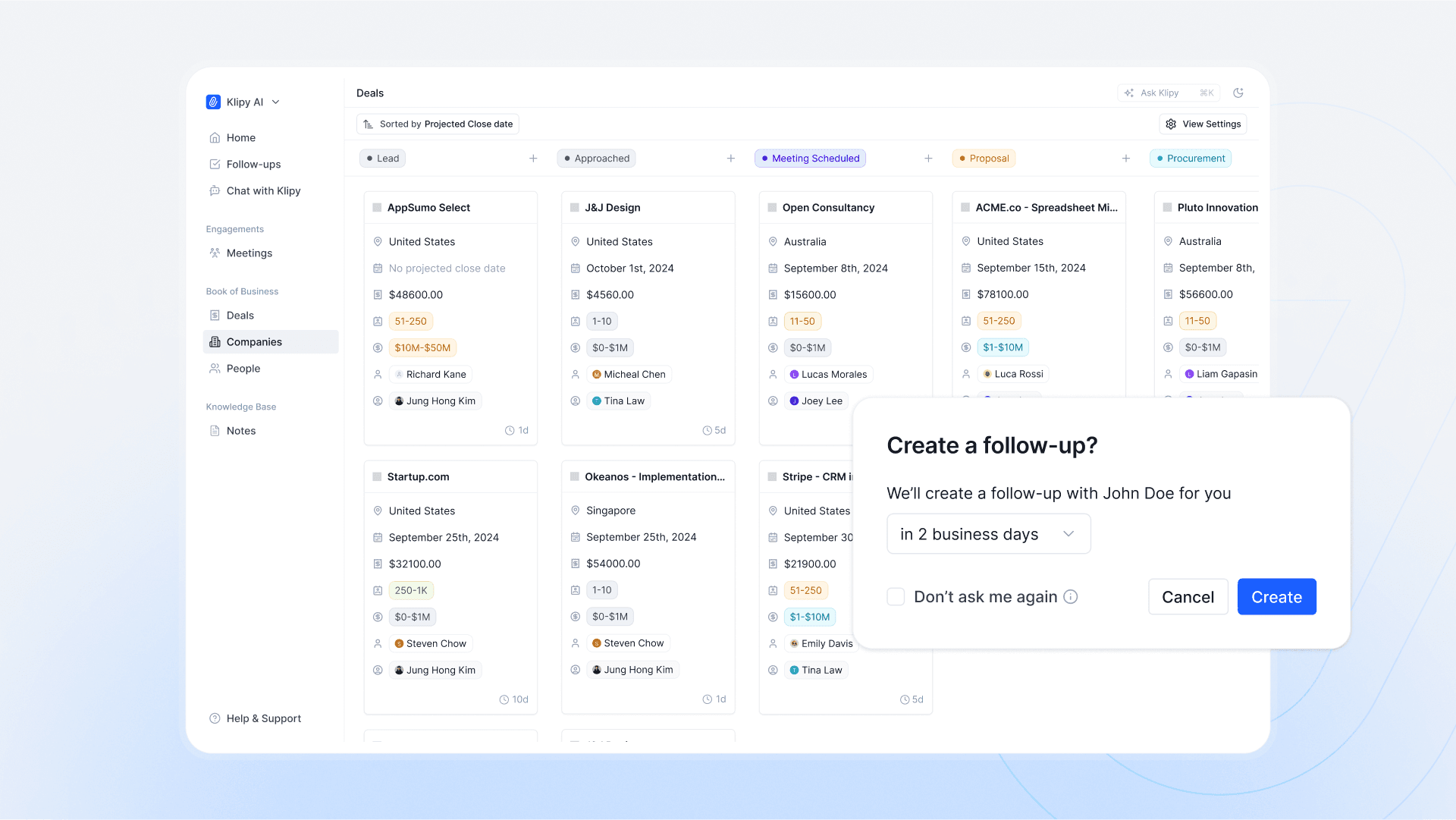Open Help & Support
This screenshot has width=1456, height=820.
tap(263, 718)
